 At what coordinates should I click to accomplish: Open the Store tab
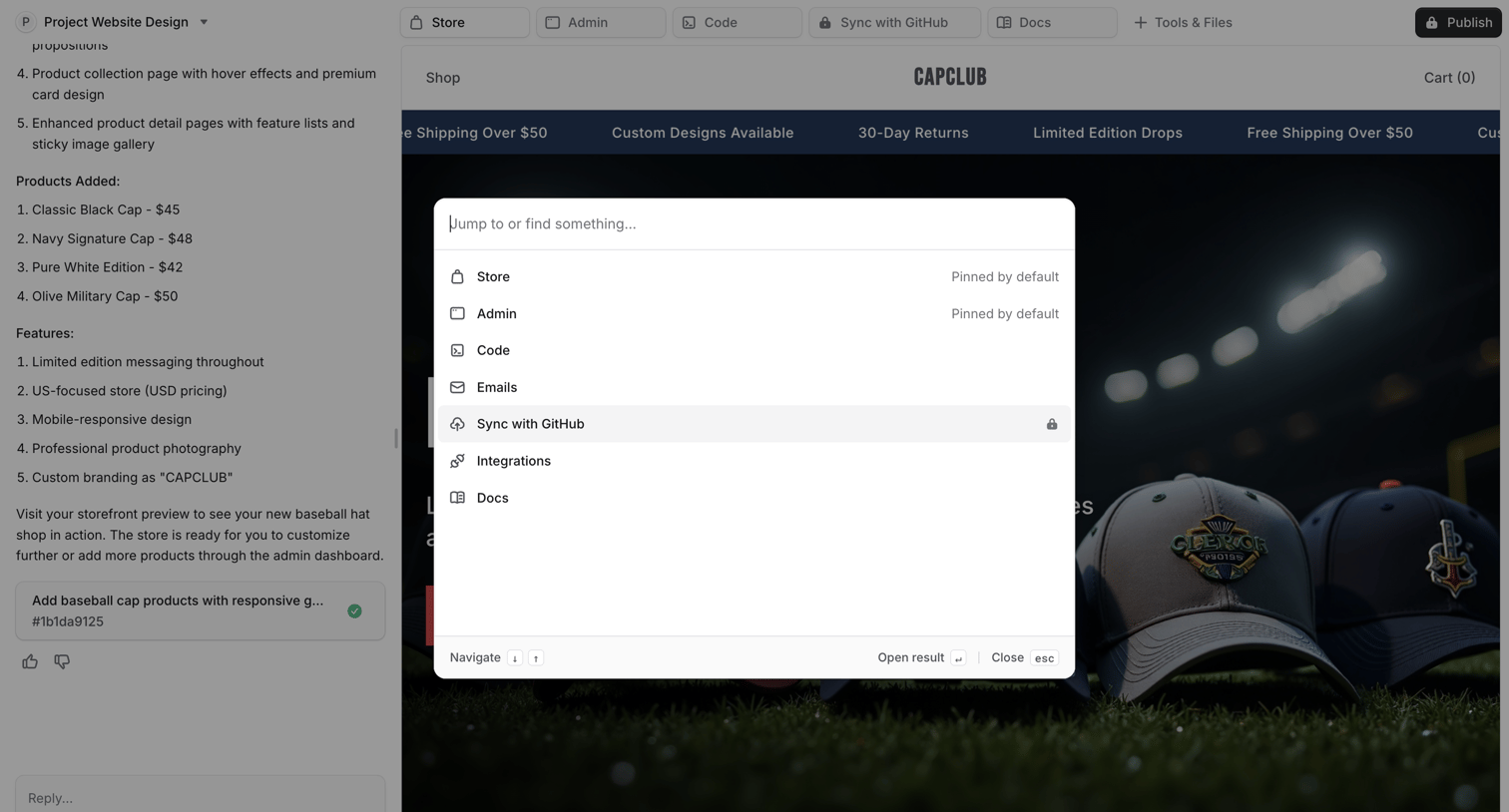[465, 22]
